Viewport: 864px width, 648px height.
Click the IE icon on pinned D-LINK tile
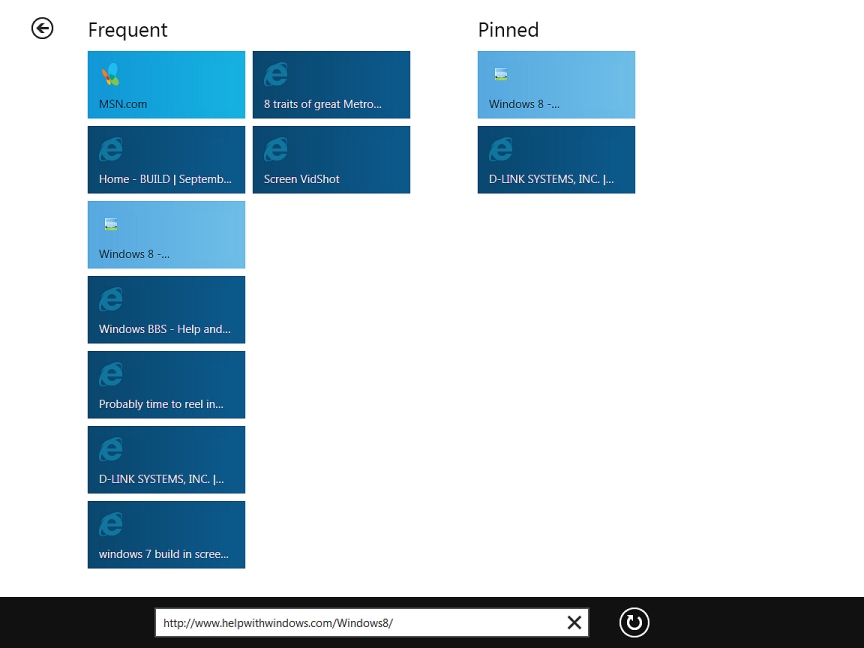coord(501,149)
